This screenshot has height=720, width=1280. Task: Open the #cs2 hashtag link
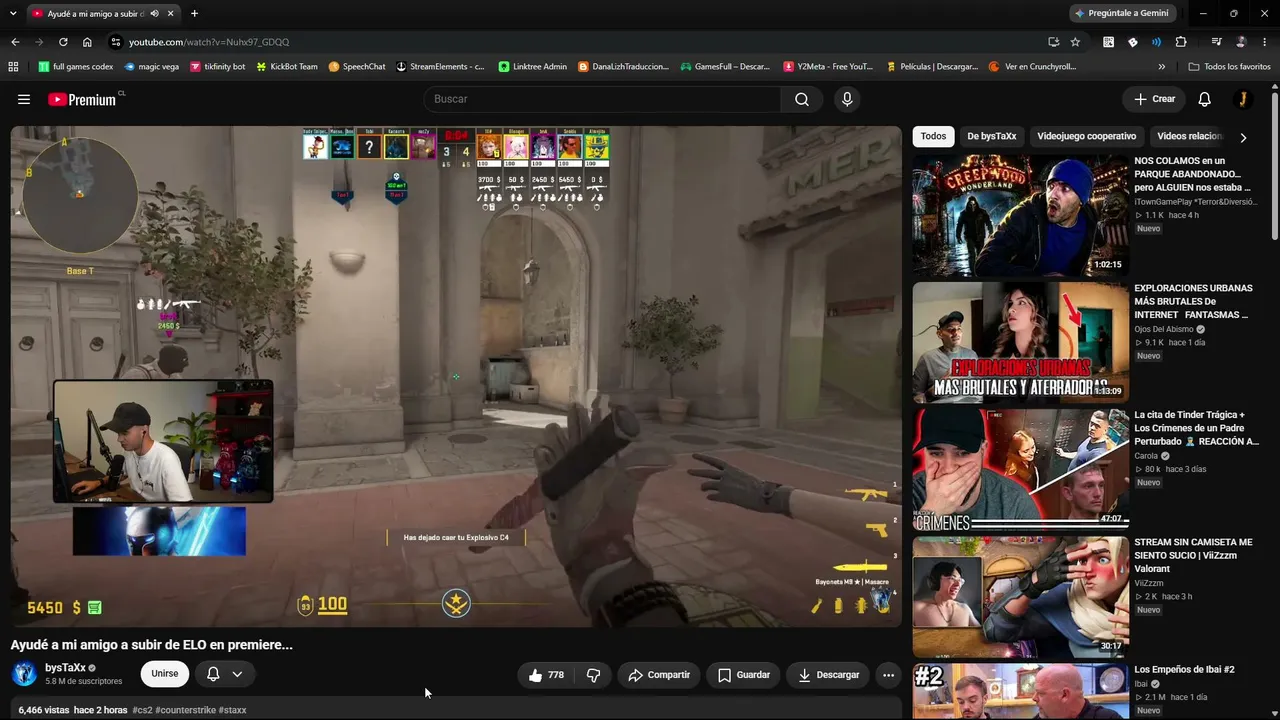(143, 710)
